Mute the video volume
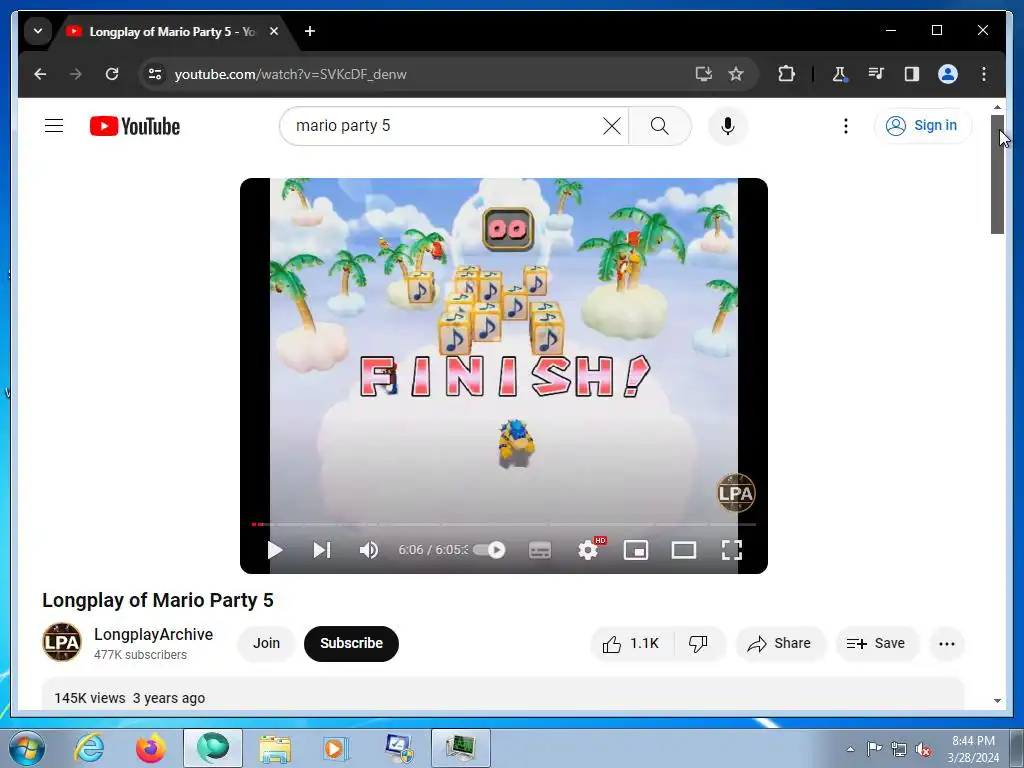Screen dimensions: 1024x768 [369, 550]
